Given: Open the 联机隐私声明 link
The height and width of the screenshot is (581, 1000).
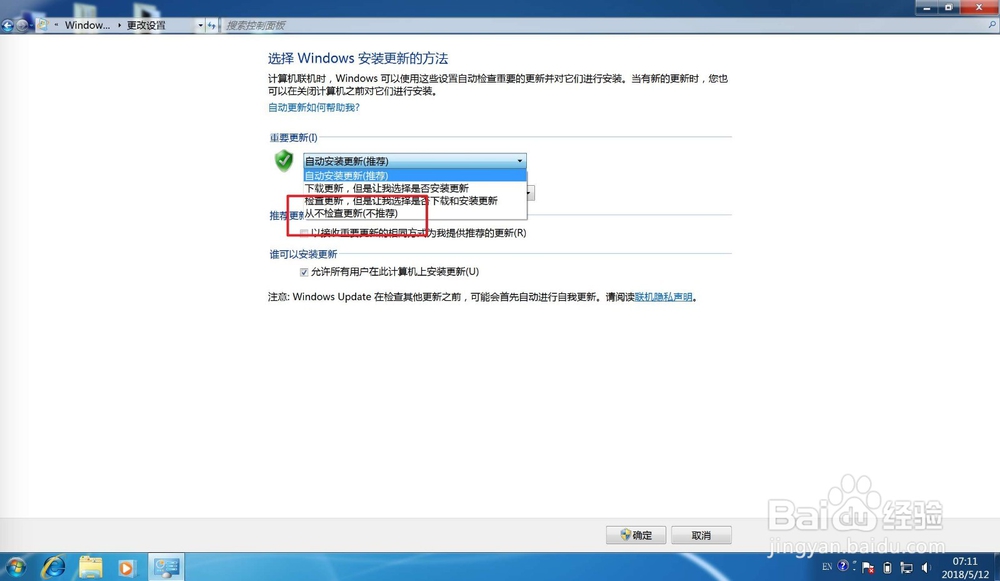Looking at the screenshot, I should [x=665, y=297].
